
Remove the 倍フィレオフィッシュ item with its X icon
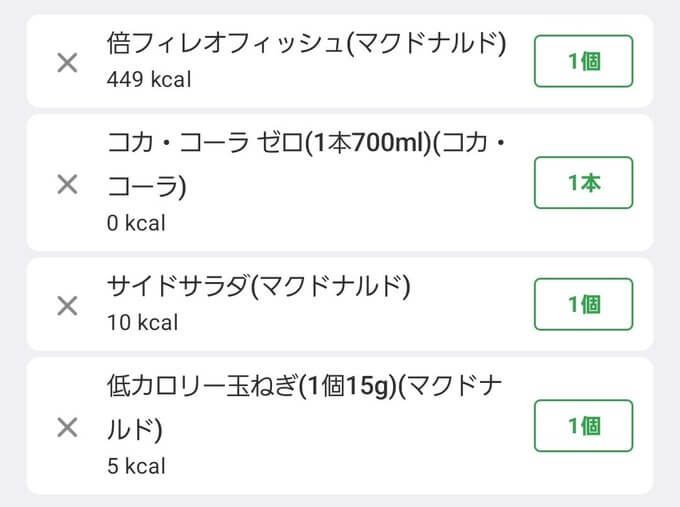click(67, 63)
